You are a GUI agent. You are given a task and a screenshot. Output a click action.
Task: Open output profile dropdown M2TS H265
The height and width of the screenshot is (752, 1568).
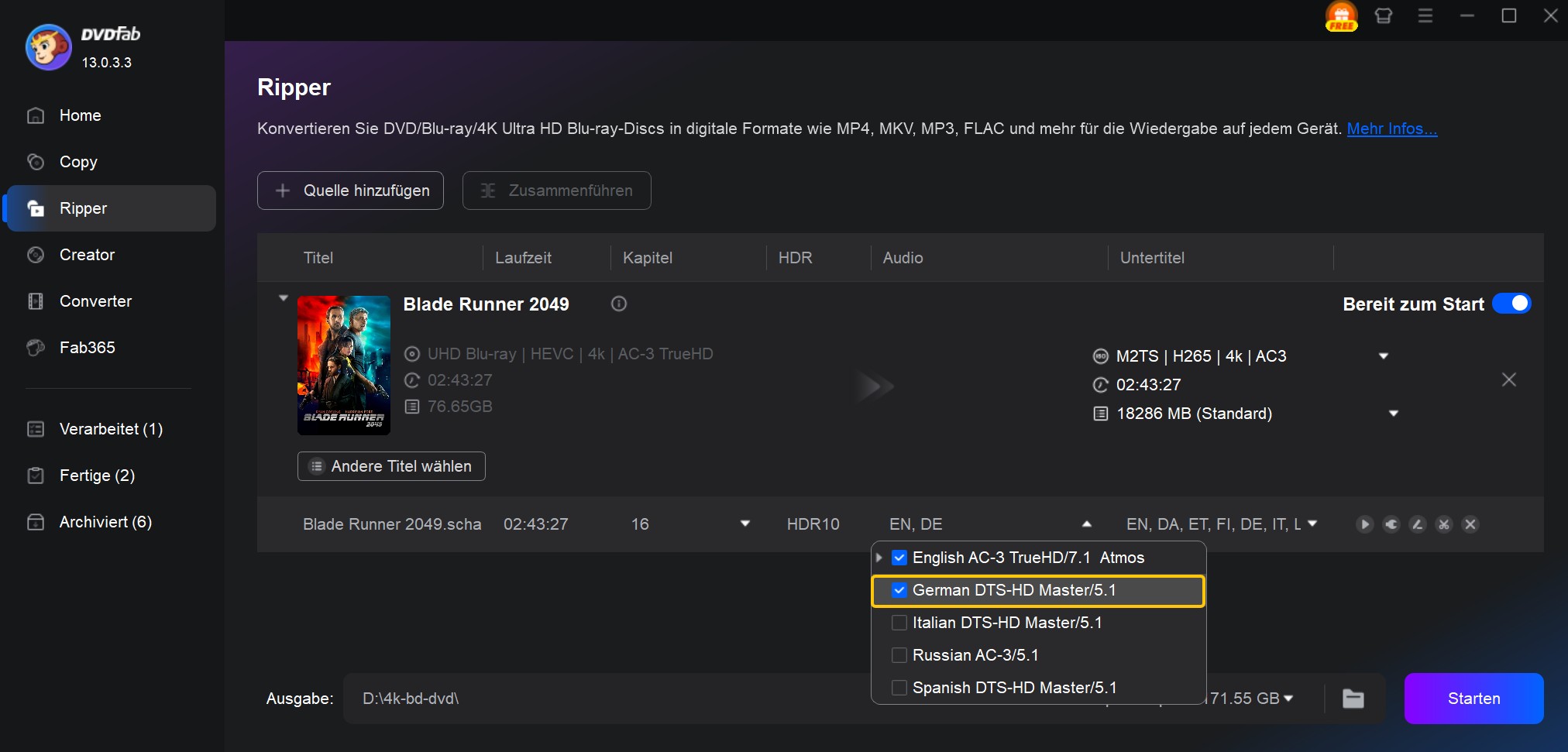point(1384,356)
